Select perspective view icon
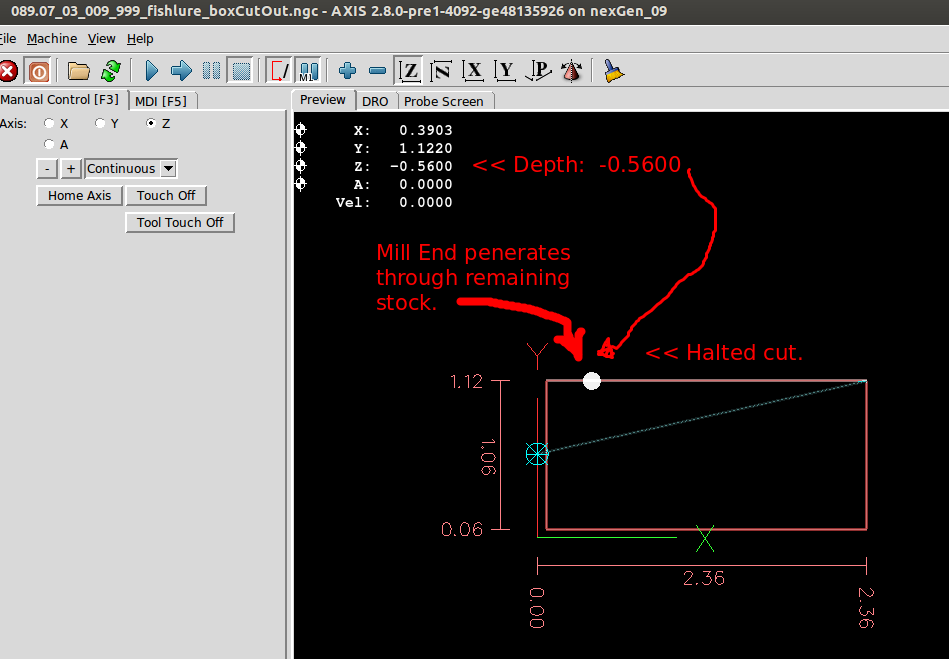The width and height of the screenshot is (949, 659). click(571, 71)
